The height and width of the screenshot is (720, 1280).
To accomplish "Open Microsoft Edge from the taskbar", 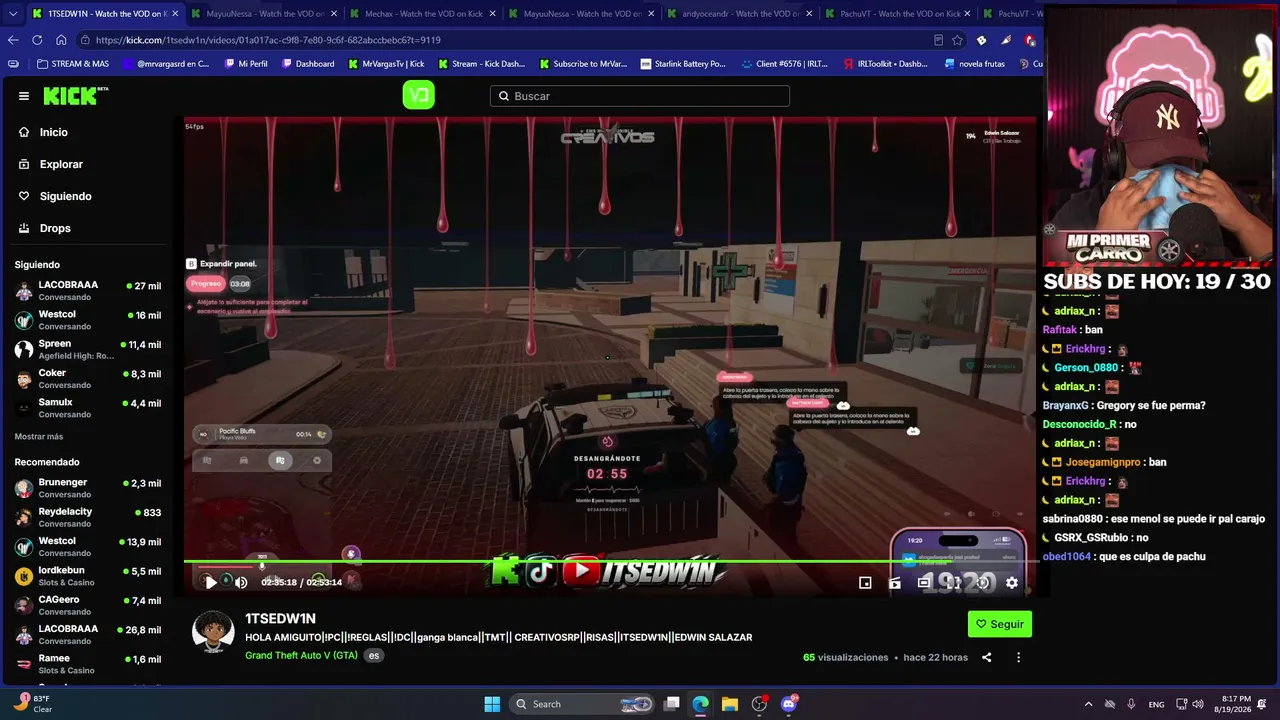I will pos(700,704).
